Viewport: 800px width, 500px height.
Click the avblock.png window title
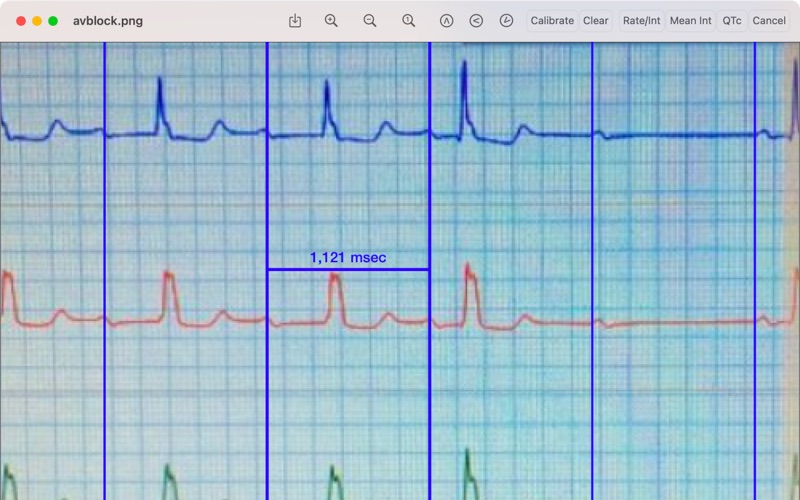click(108, 21)
